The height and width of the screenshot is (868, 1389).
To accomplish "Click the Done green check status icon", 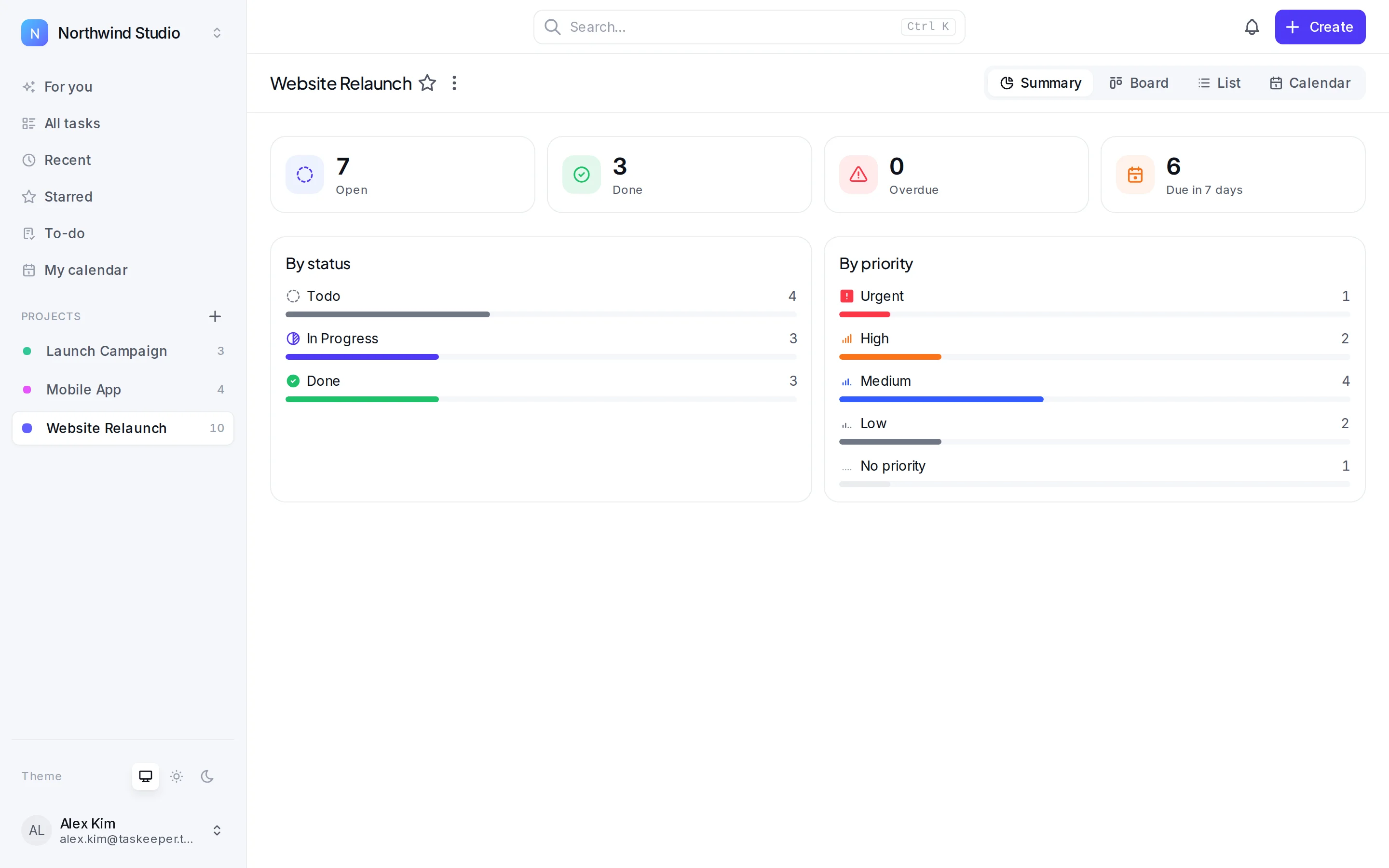I will [293, 381].
